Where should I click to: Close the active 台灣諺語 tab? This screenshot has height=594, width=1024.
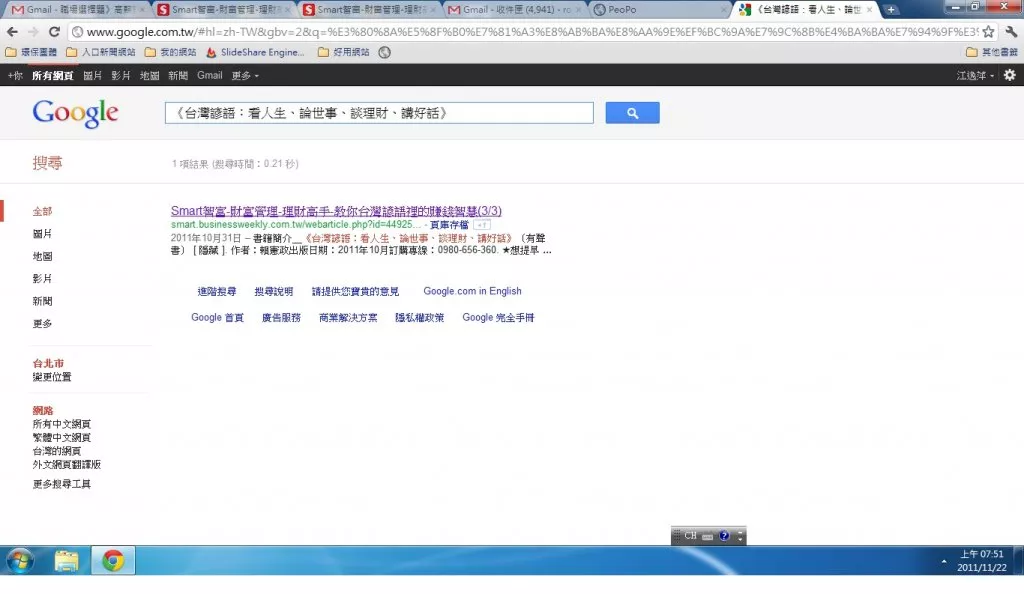pos(869,10)
